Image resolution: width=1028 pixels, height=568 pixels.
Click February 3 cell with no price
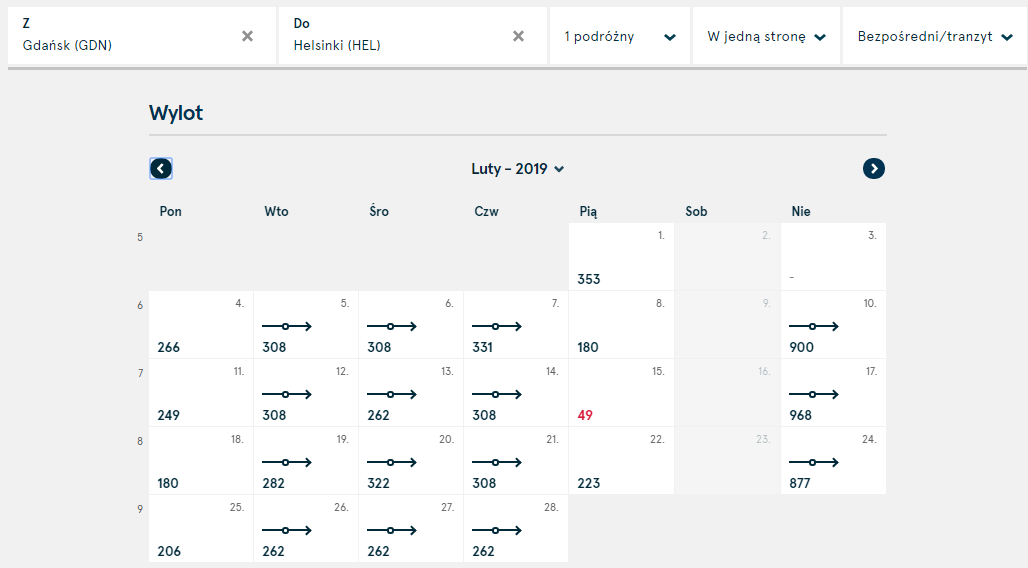click(833, 256)
